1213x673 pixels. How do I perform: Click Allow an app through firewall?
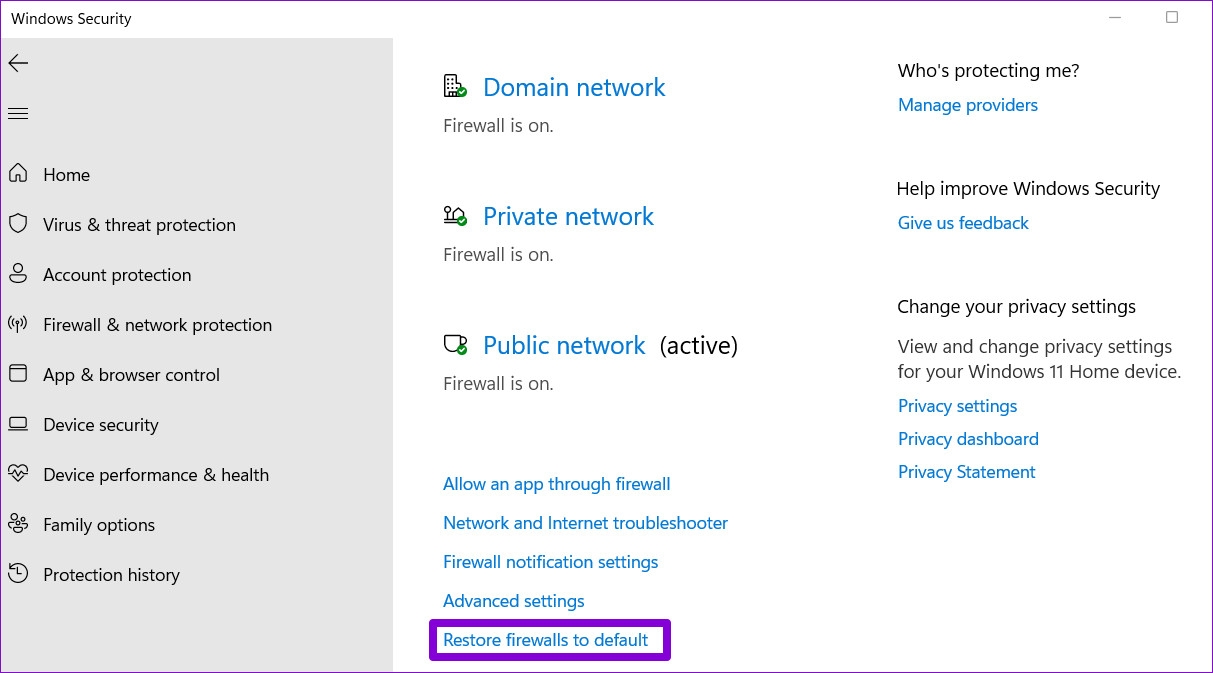[557, 484]
